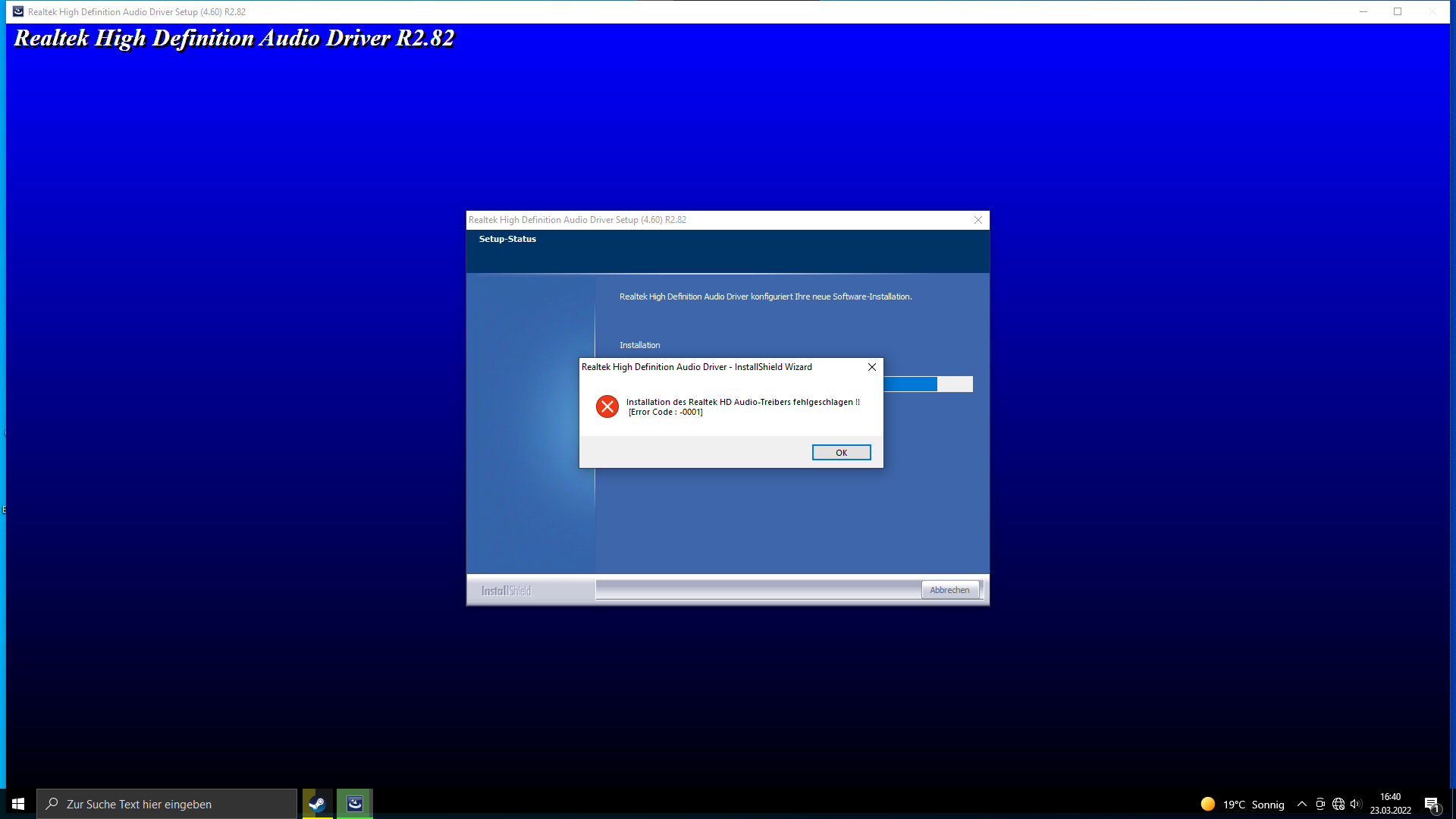This screenshot has width=1456, height=819.
Task: Open the clock and date calendar
Action: tap(1390, 804)
